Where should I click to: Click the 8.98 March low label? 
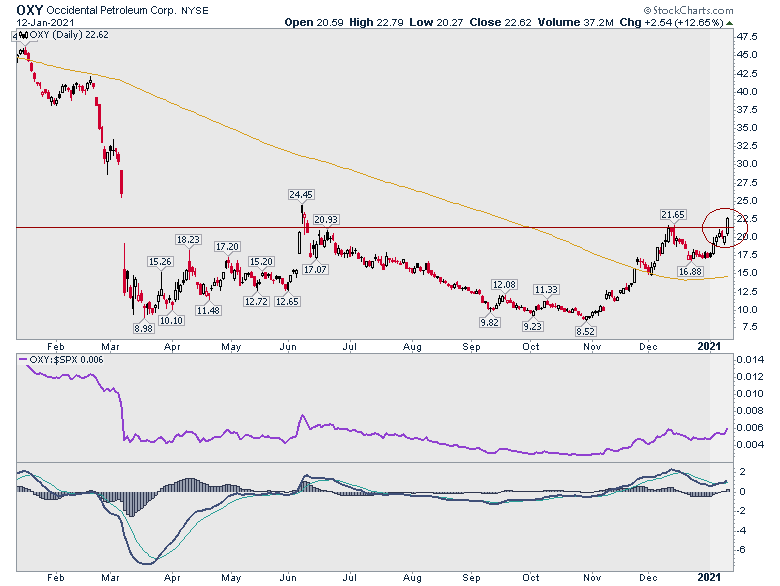pos(143,328)
